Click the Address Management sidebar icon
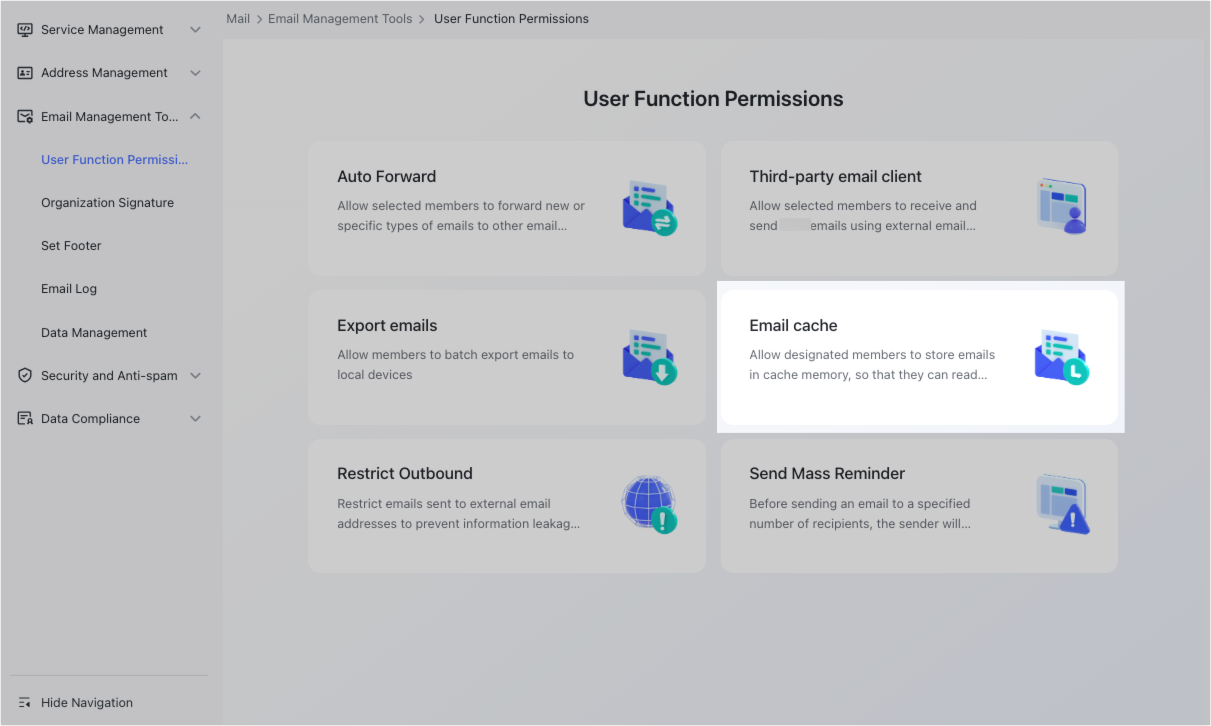The image size is (1211, 726). (x=24, y=72)
